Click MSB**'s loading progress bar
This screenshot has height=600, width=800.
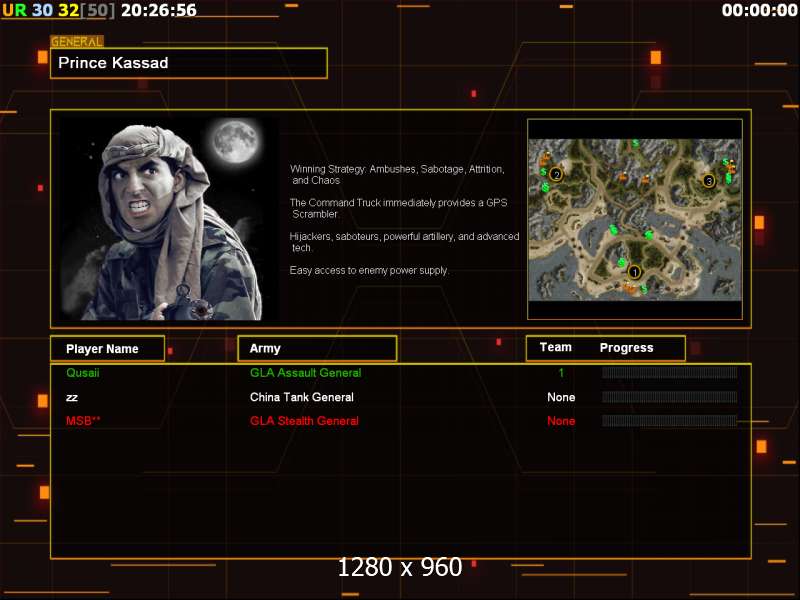[x=669, y=420]
